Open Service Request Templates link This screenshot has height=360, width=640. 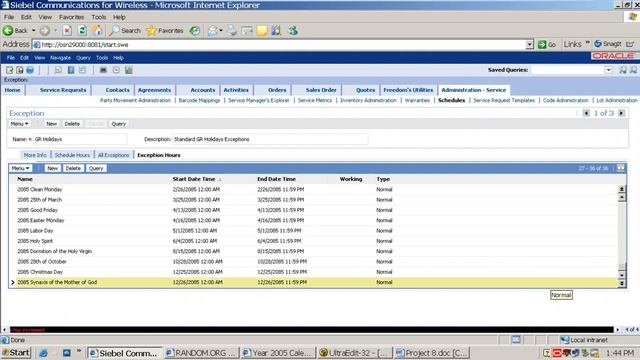click(504, 100)
